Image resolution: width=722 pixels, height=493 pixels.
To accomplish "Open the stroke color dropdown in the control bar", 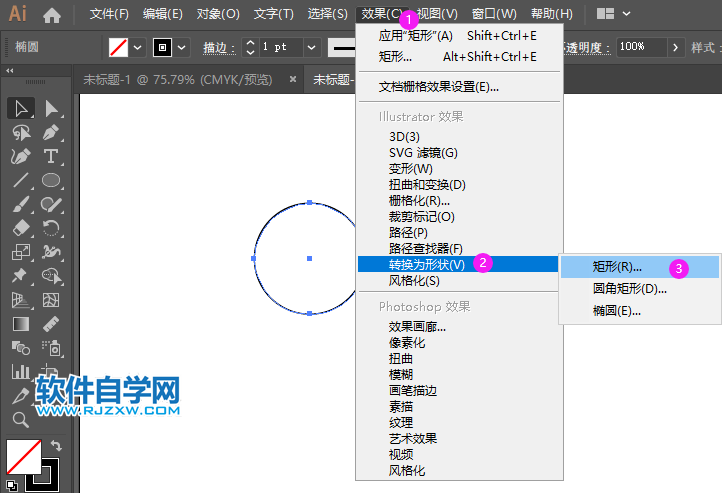I will pyautogui.click(x=181, y=47).
